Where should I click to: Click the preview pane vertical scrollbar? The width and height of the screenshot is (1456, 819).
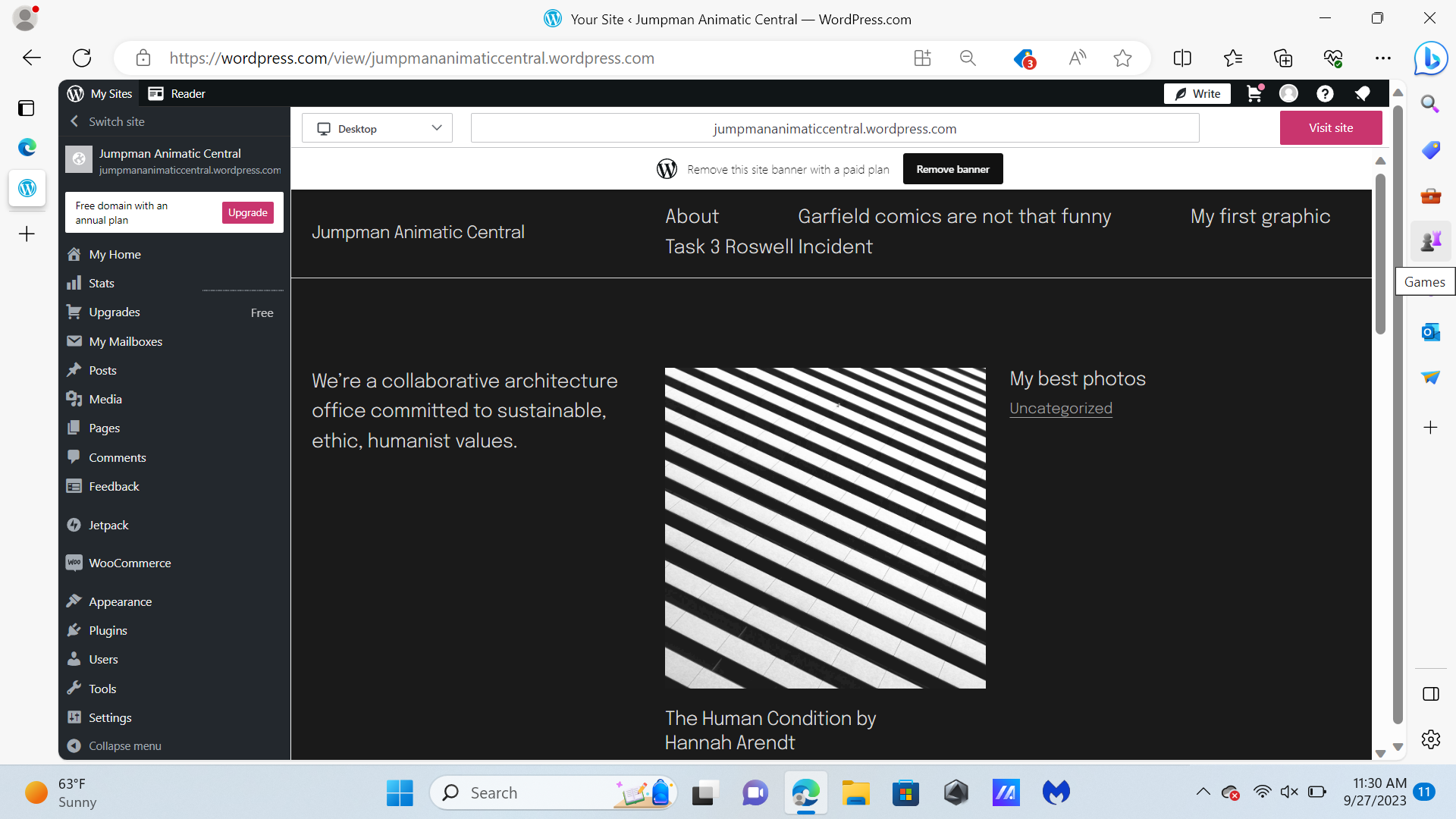(1380, 254)
